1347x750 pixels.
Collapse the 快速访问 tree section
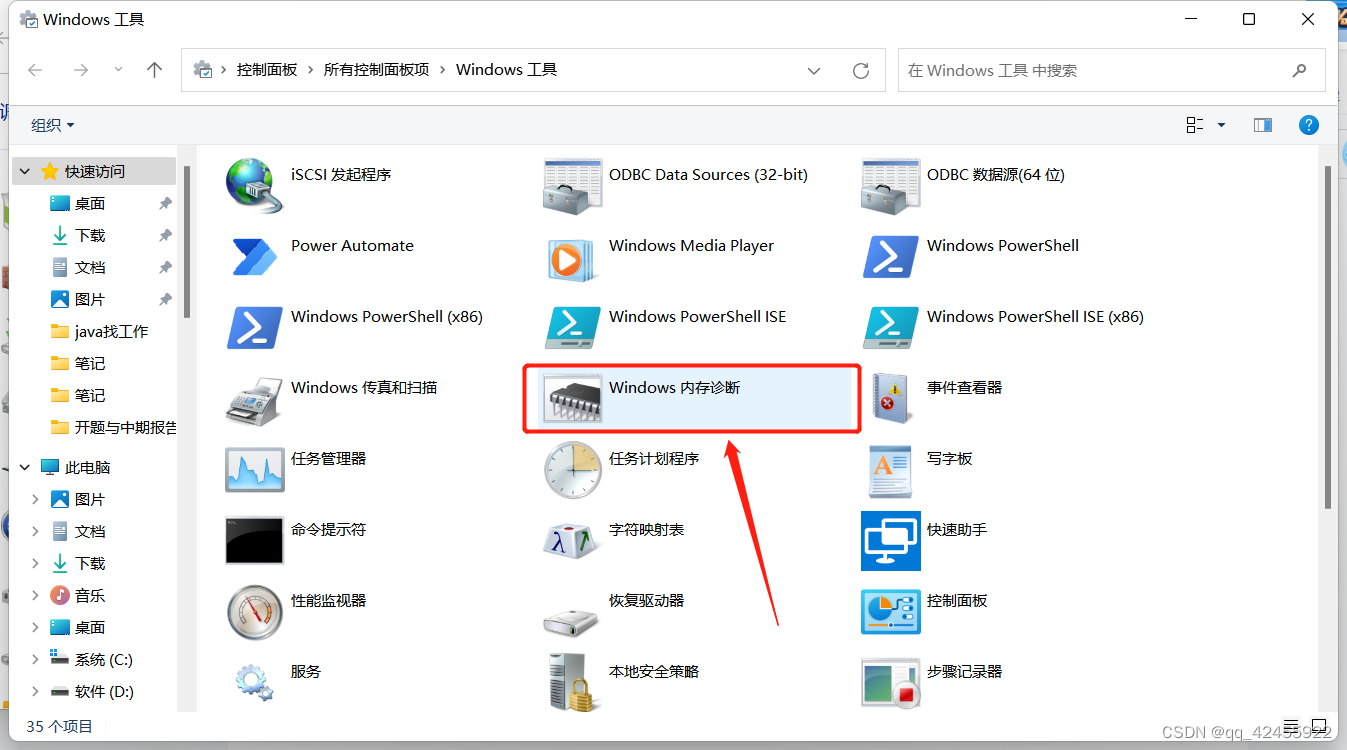click(25, 172)
